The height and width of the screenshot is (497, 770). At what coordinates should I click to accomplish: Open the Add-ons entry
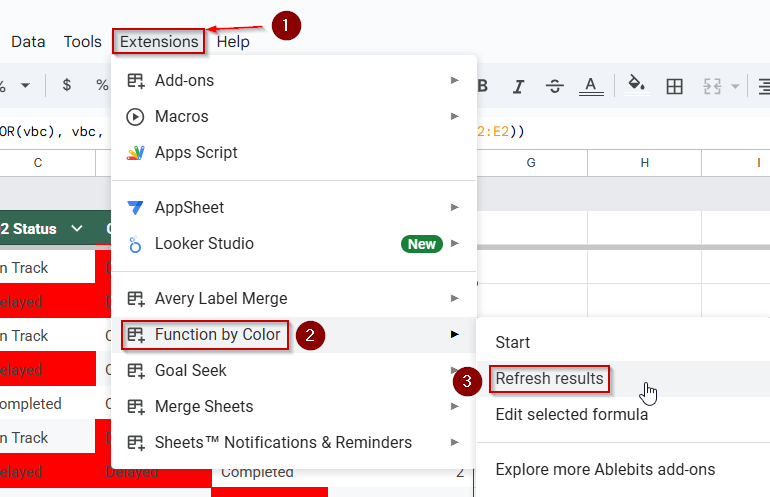(294, 81)
